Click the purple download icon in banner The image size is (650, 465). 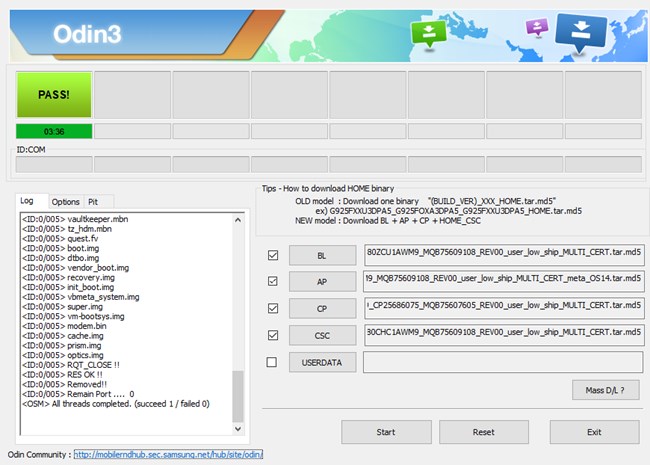(537, 28)
